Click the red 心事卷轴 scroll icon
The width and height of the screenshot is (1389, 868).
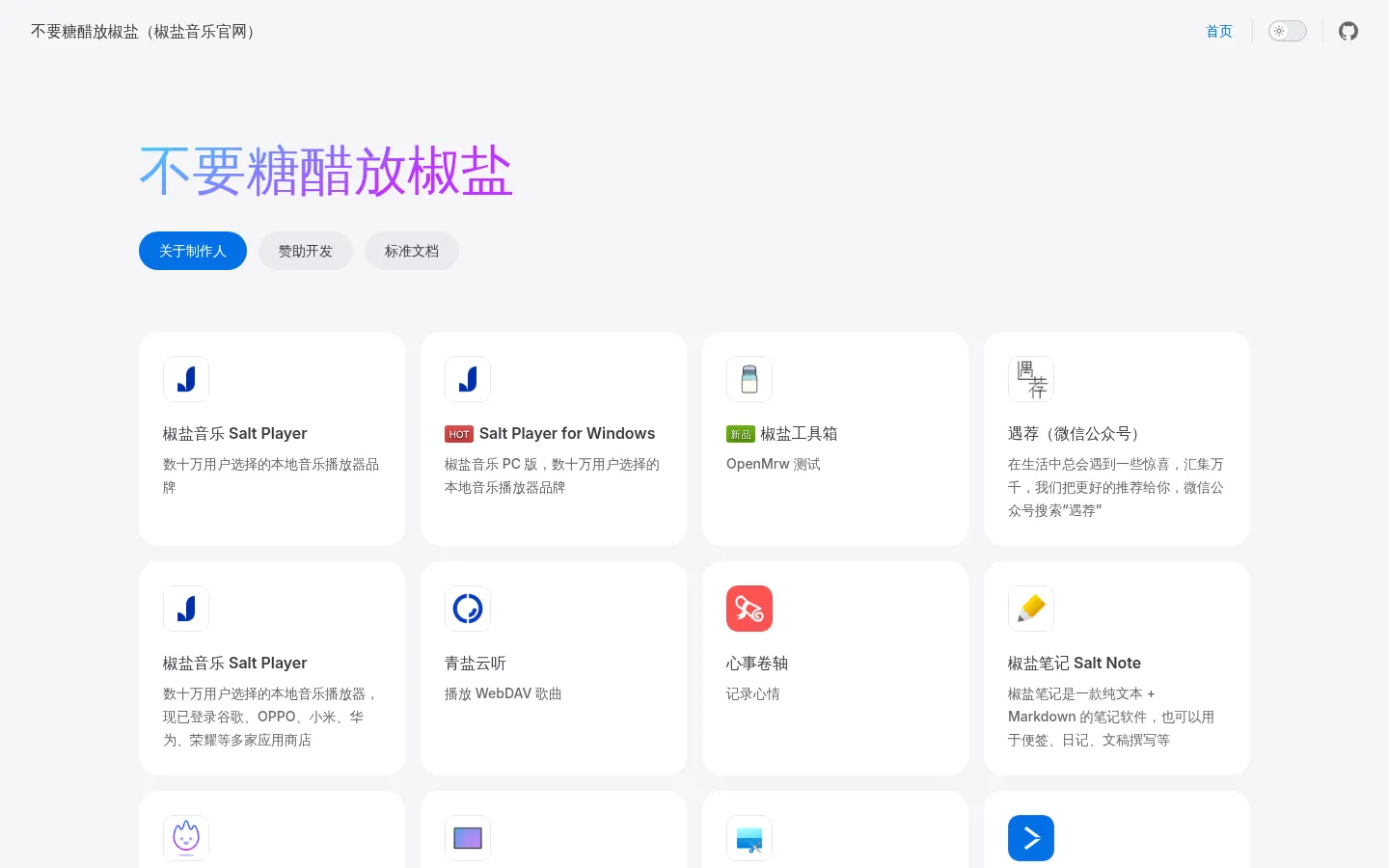[749, 609]
